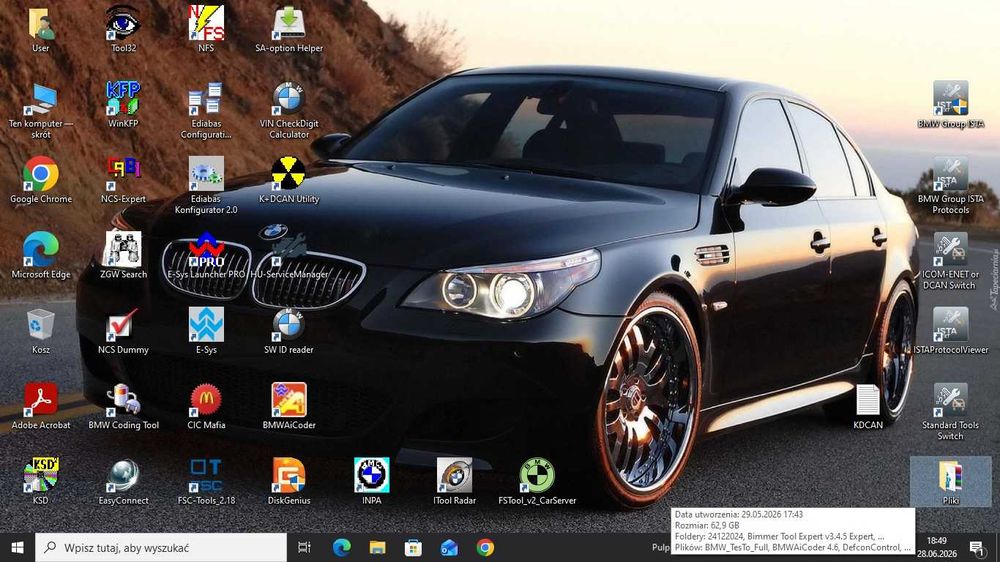Launch ITool Radar
Image resolution: width=1000 pixels, height=562 pixels.
(455, 482)
